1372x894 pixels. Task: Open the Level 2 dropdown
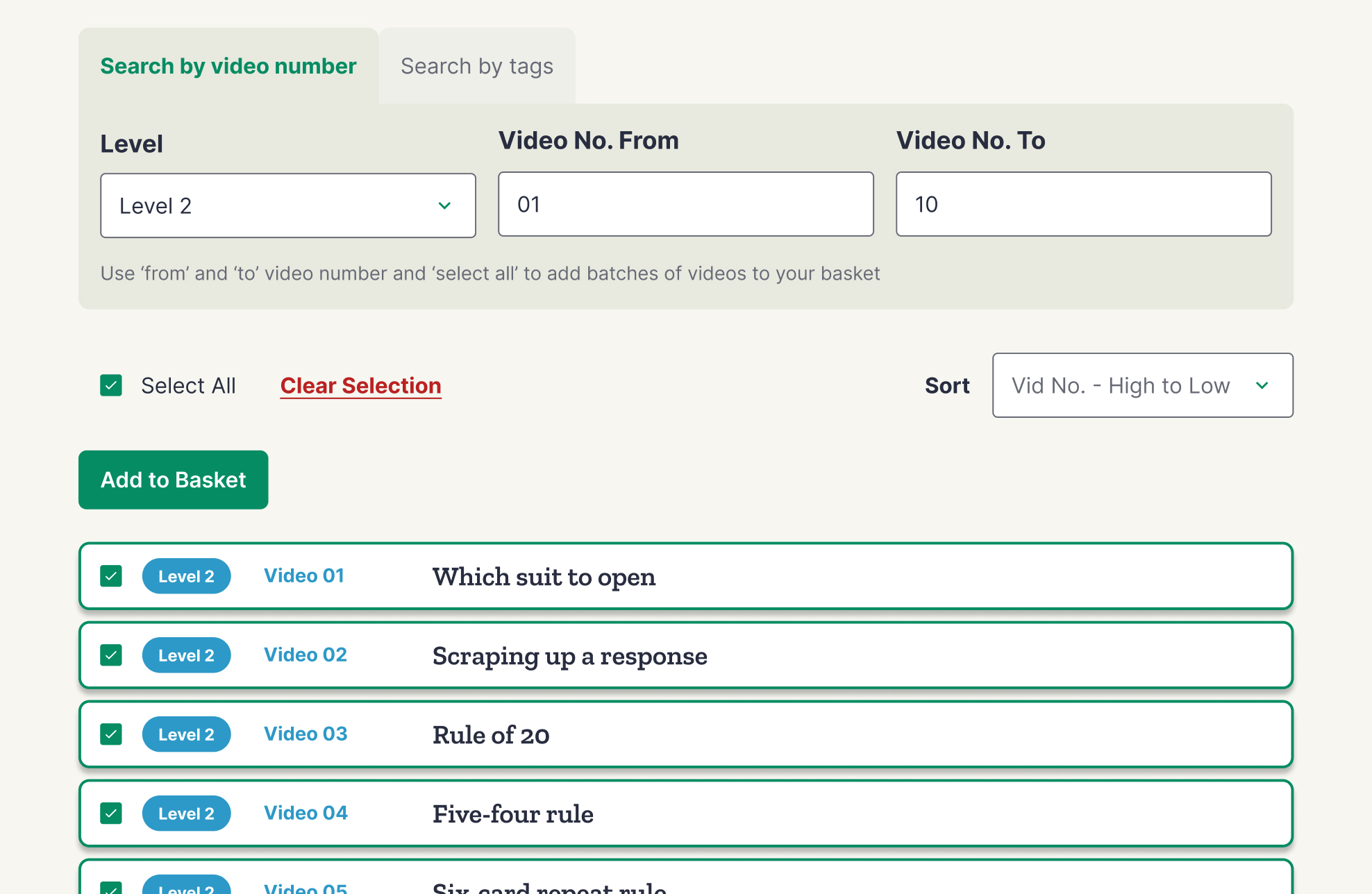(x=287, y=205)
